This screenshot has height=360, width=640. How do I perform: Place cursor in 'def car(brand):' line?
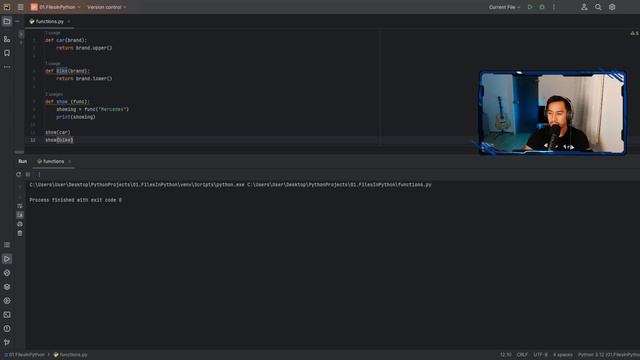coord(66,40)
